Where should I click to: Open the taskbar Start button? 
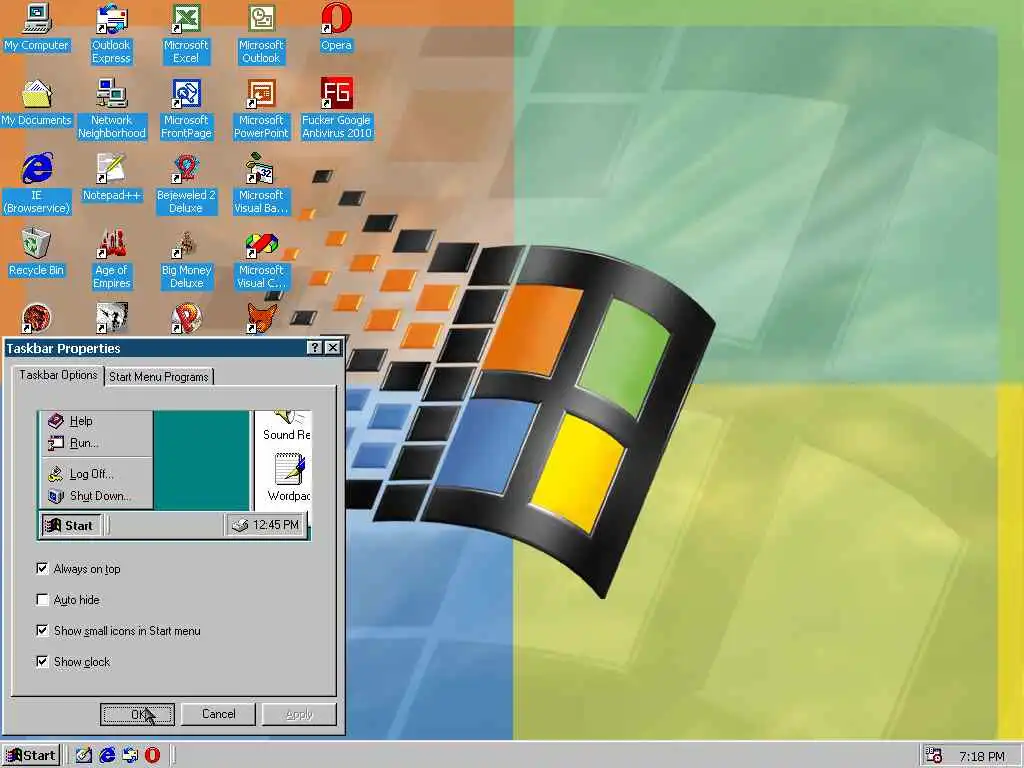[31, 756]
